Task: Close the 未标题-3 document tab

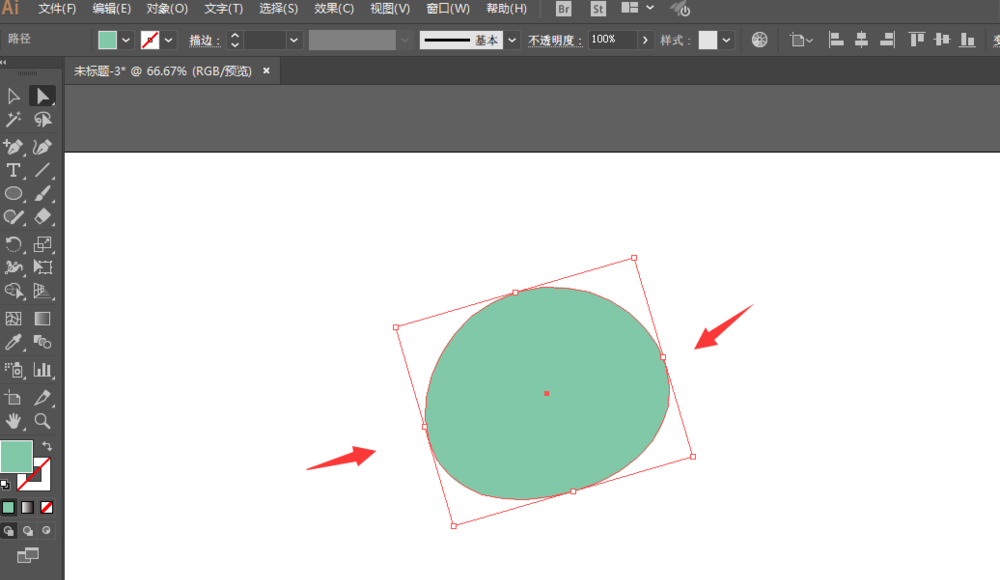Action: [x=267, y=71]
